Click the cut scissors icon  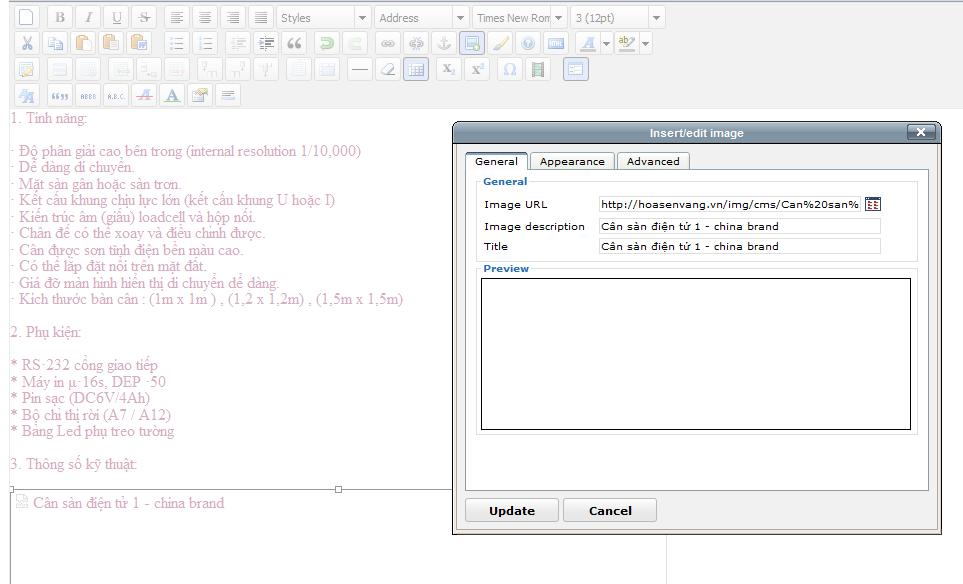click(27, 43)
